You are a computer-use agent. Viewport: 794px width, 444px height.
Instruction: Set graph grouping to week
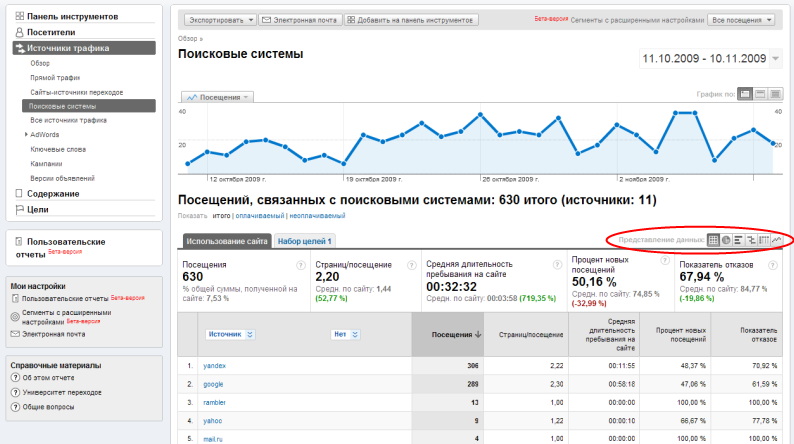[x=760, y=94]
